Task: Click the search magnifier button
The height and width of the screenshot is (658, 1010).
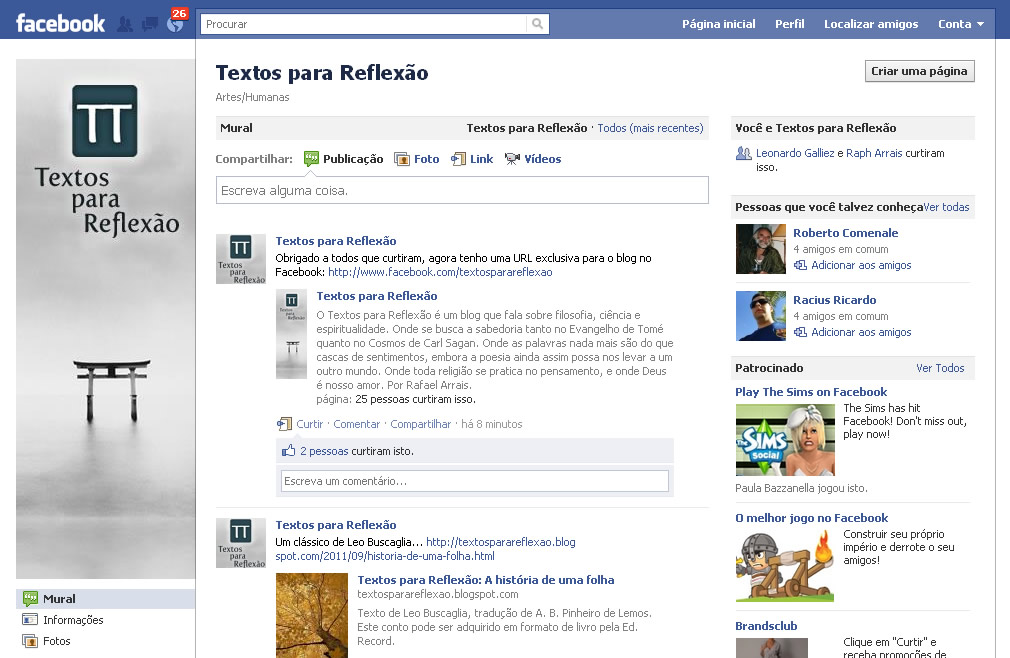Action: point(537,24)
